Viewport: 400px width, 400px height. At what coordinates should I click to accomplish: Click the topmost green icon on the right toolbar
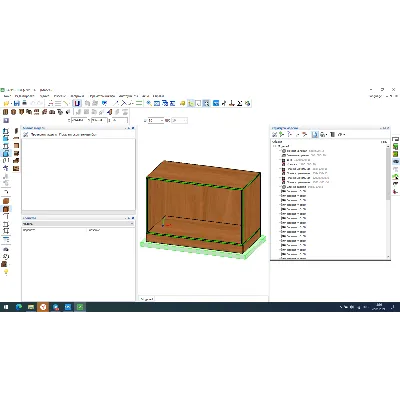click(396, 146)
